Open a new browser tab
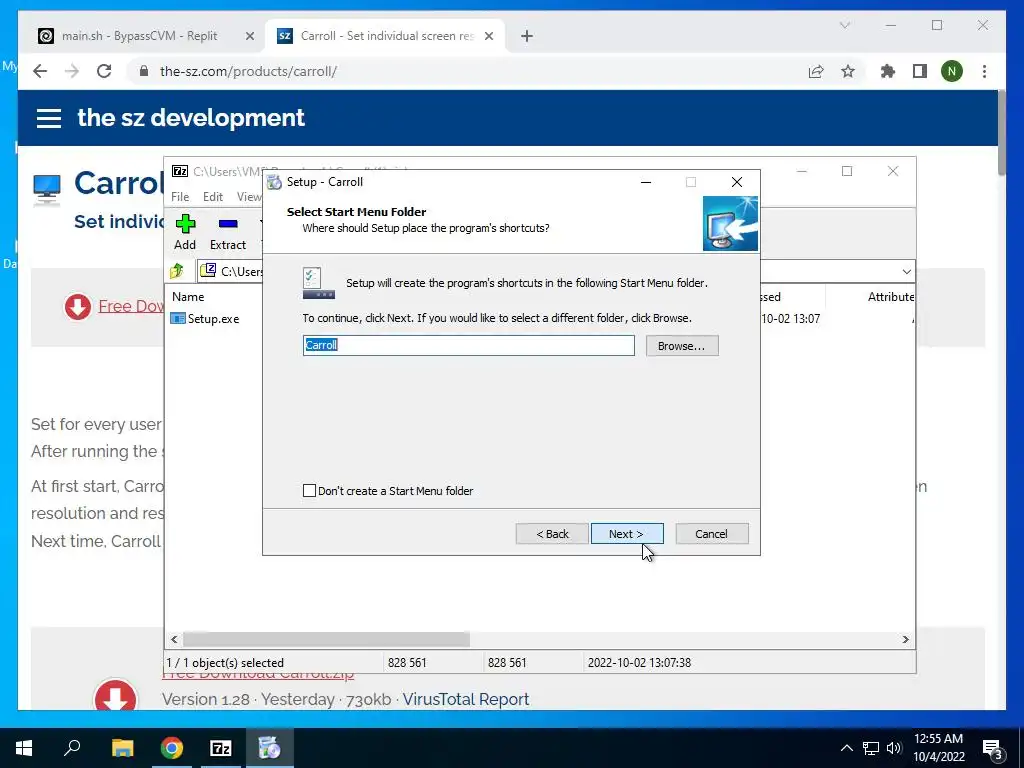The height and width of the screenshot is (768, 1024). pos(527,37)
